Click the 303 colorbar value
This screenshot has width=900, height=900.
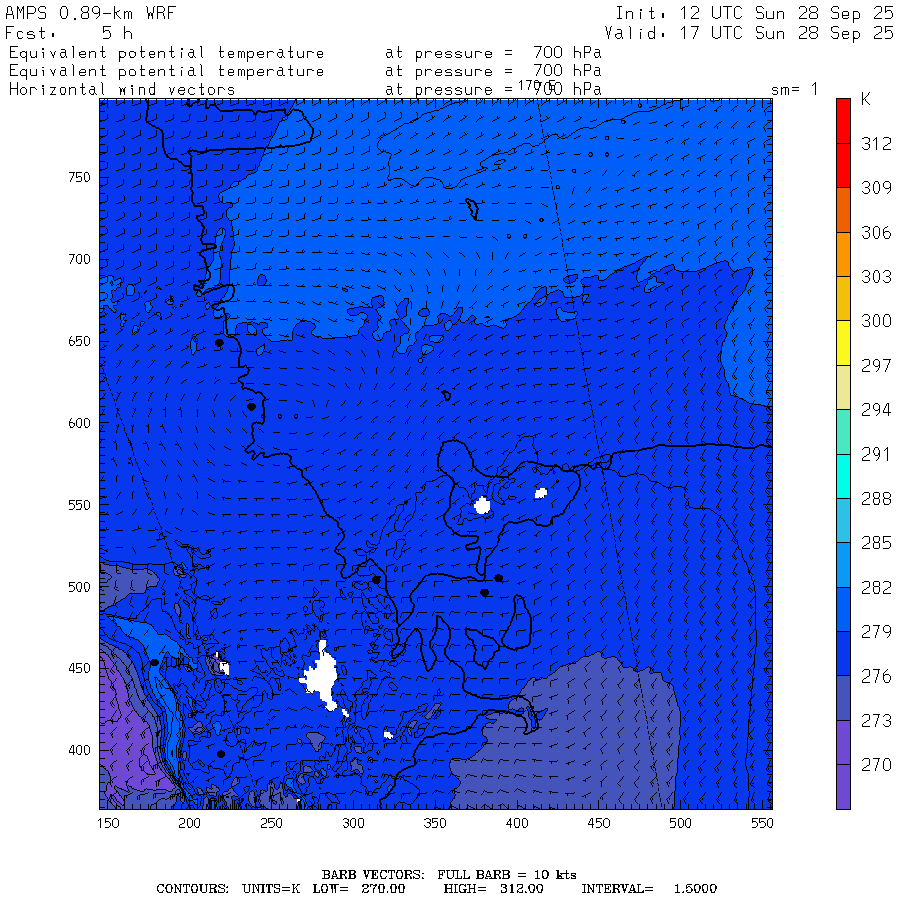coord(876,277)
